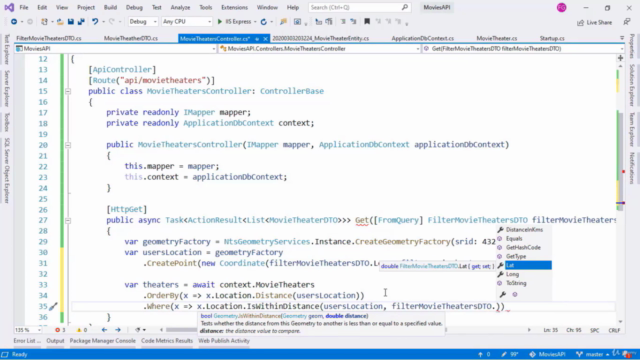This screenshot has width=640, height=360.
Task: Toggle property filter wrench in IntelliSense list
Action: [x=503, y=294]
